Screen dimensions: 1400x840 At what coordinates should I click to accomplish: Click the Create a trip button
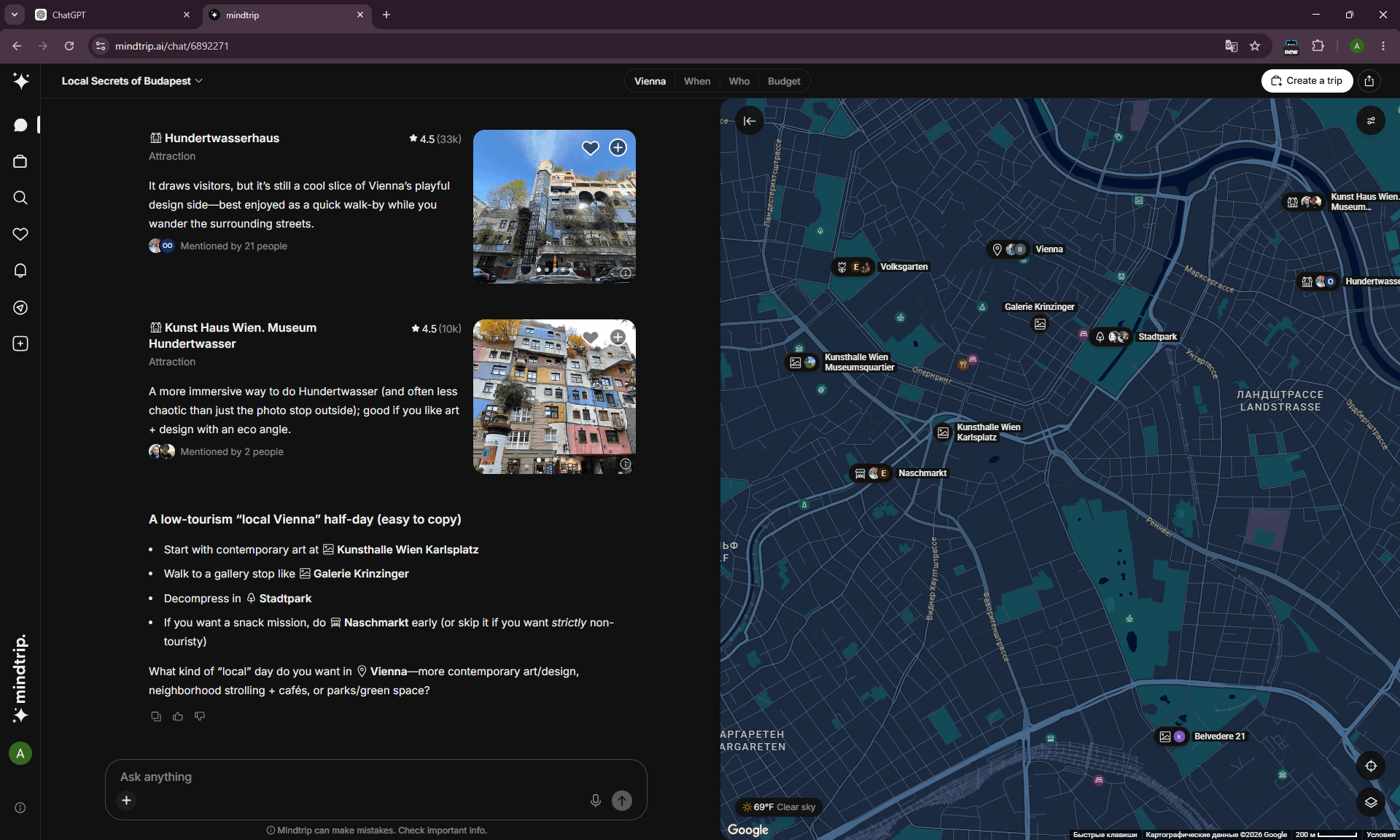click(x=1307, y=81)
